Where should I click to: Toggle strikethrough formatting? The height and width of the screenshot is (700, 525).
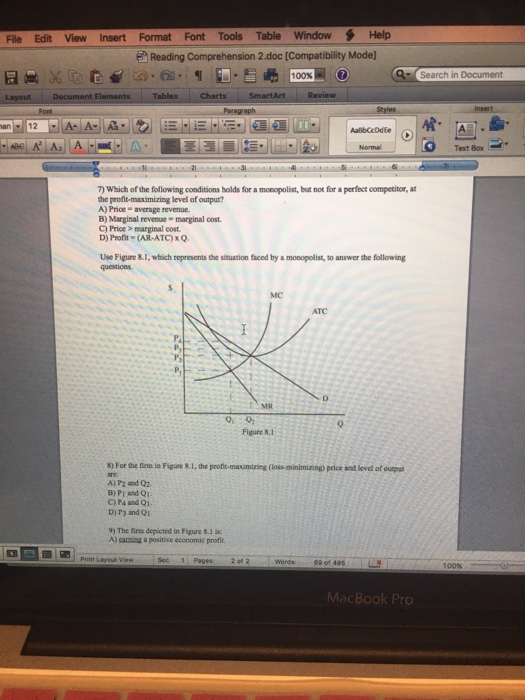point(17,146)
